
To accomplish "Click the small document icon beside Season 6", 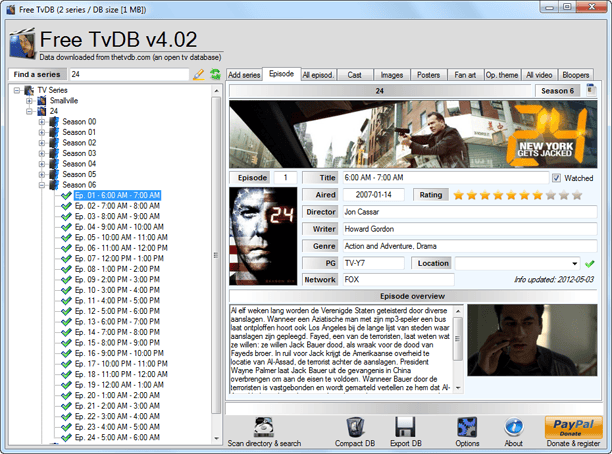I will 591,90.
